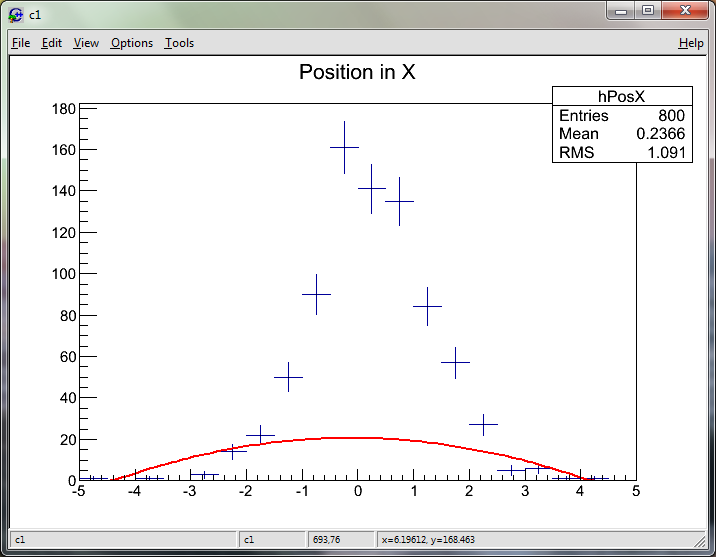Open the Help menu

pyautogui.click(x=691, y=43)
